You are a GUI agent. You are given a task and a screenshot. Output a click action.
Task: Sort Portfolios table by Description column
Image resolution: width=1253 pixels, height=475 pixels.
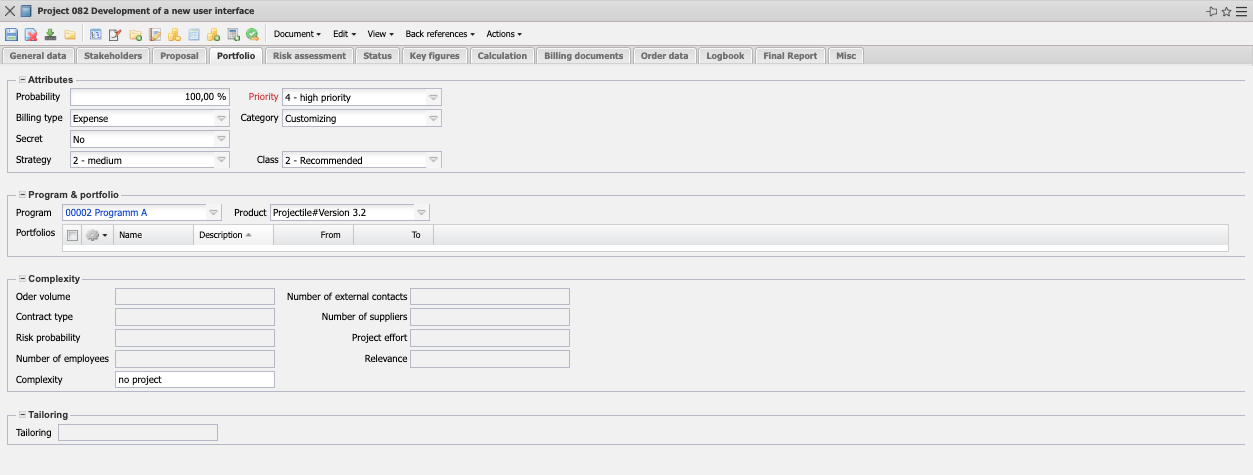[221, 235]
